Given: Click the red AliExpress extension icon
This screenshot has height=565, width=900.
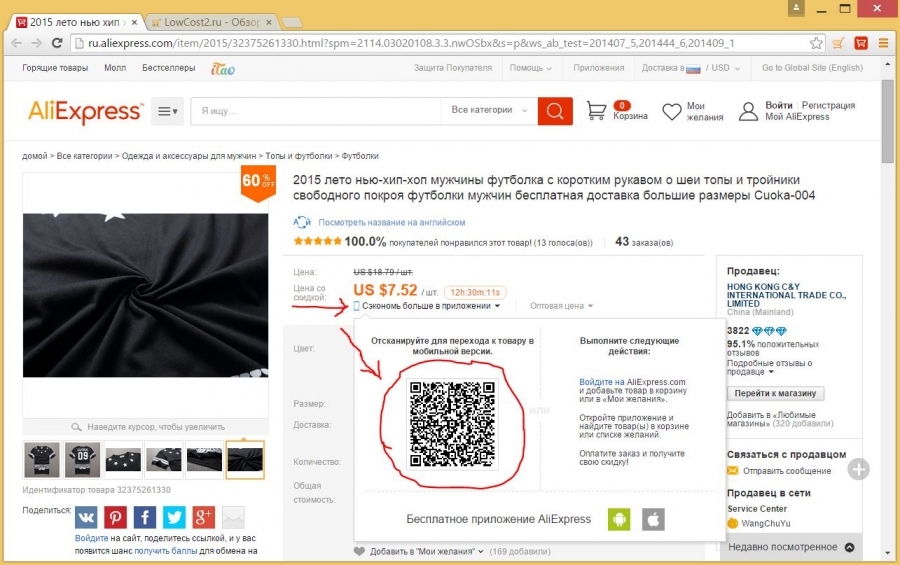Looking at the screenshot, I should click(x=861, y=43).
